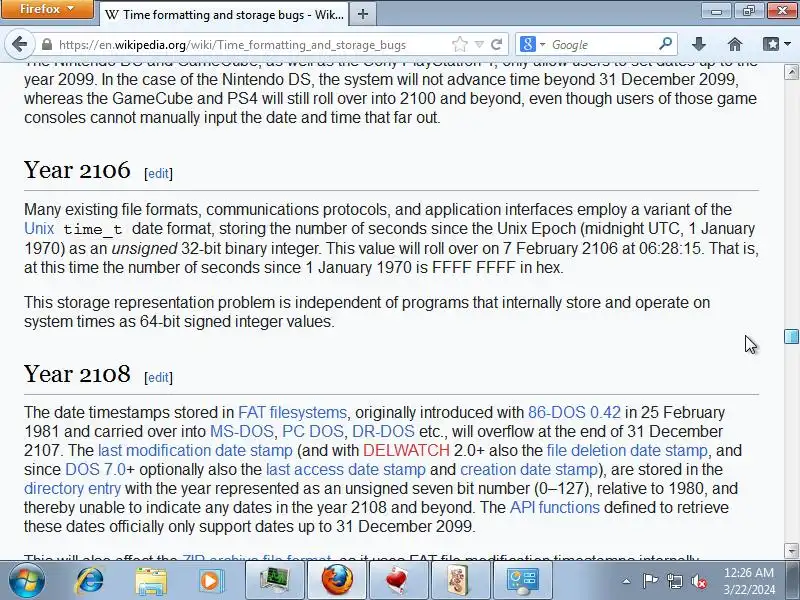Viewport: 800px width, 600px height.
Task: Click the scrollbar up arrow
Action: tap(791, 72)
